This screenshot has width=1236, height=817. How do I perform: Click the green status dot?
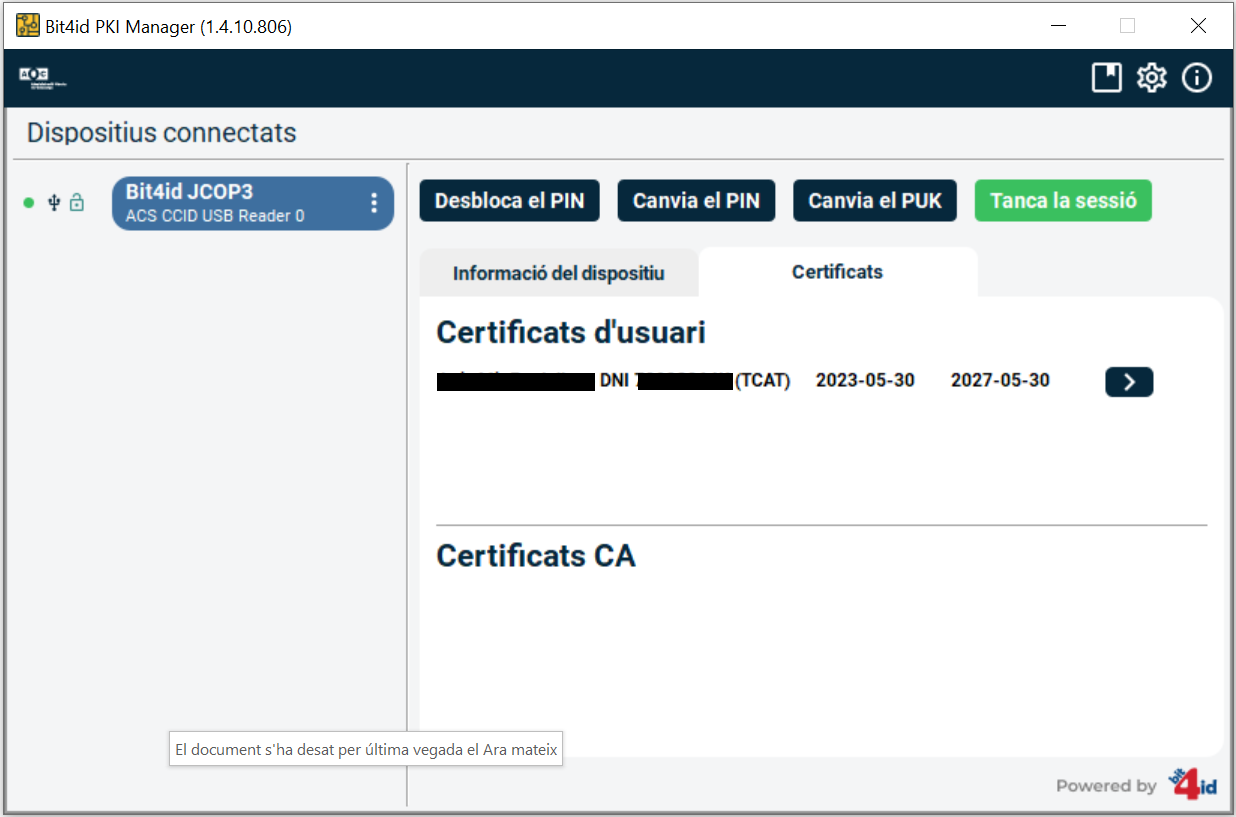coord(29,203)
